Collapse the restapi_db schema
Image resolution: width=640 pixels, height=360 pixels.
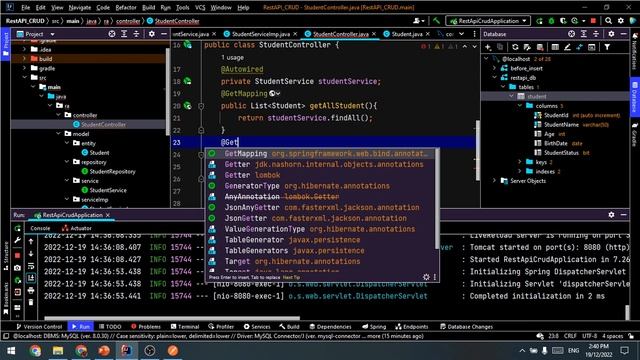click(x=495, y=78)
